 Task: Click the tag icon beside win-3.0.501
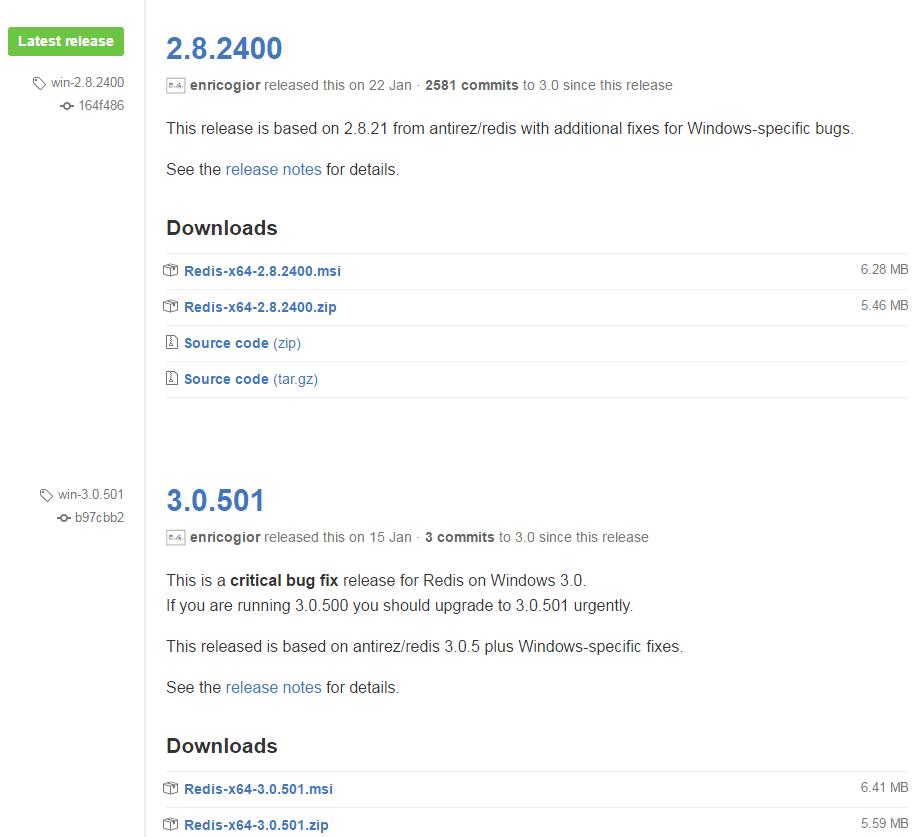coord(46,495)
